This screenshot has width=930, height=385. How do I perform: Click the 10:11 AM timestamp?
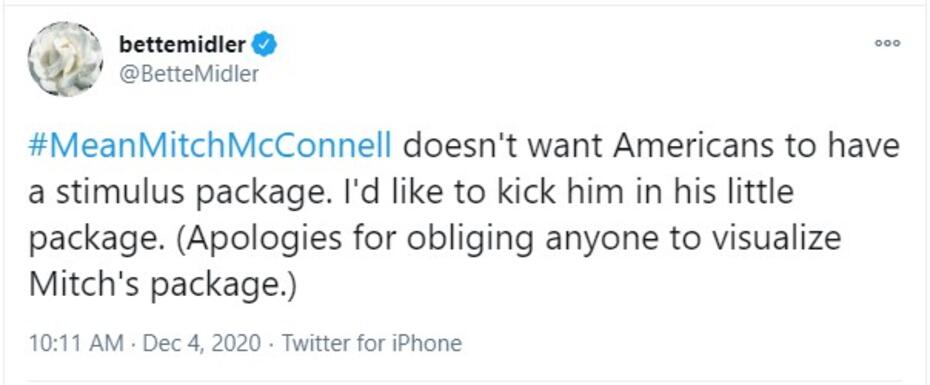(77, 343)
